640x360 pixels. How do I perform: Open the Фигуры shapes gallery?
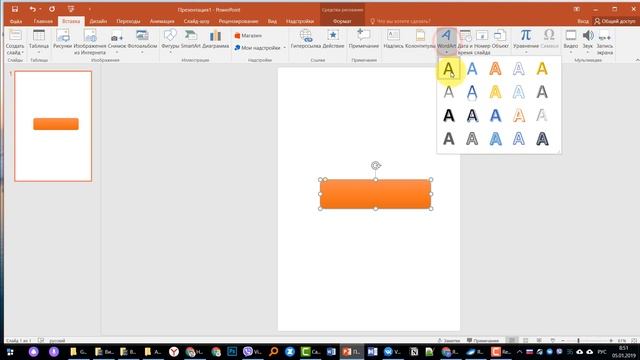(170, 42)
